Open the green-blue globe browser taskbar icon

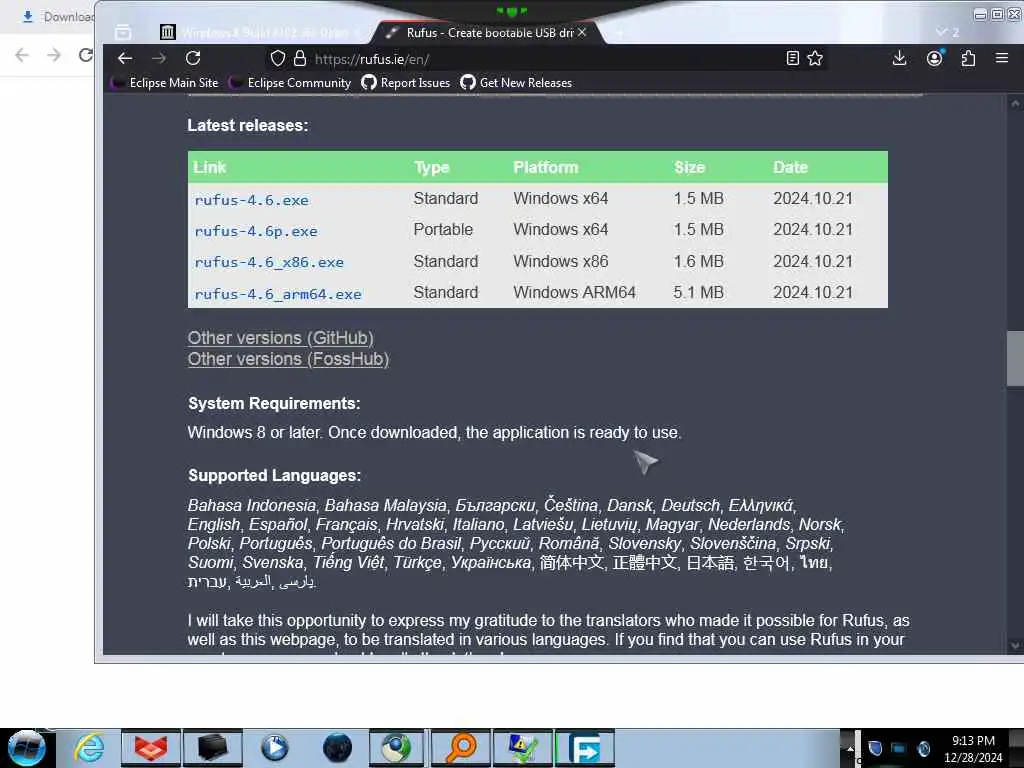(x=396, y=748)
